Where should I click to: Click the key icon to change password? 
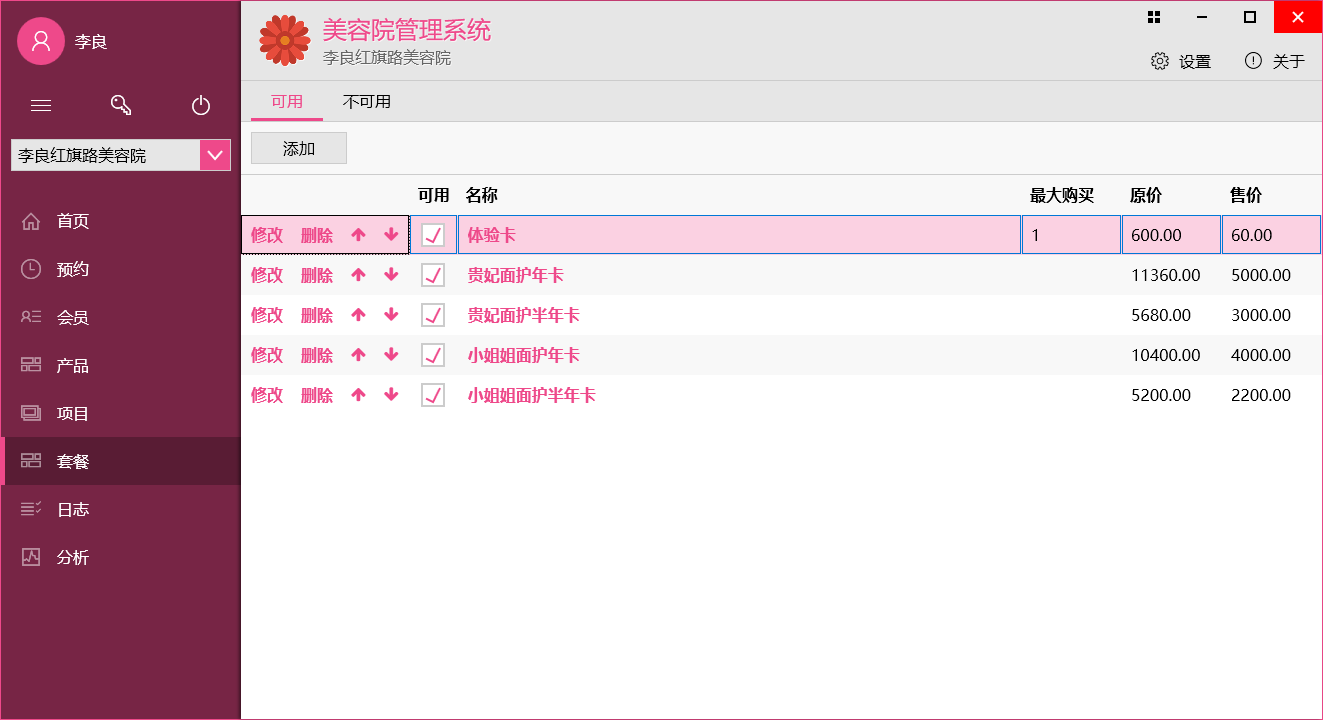(x=121, y=105)
